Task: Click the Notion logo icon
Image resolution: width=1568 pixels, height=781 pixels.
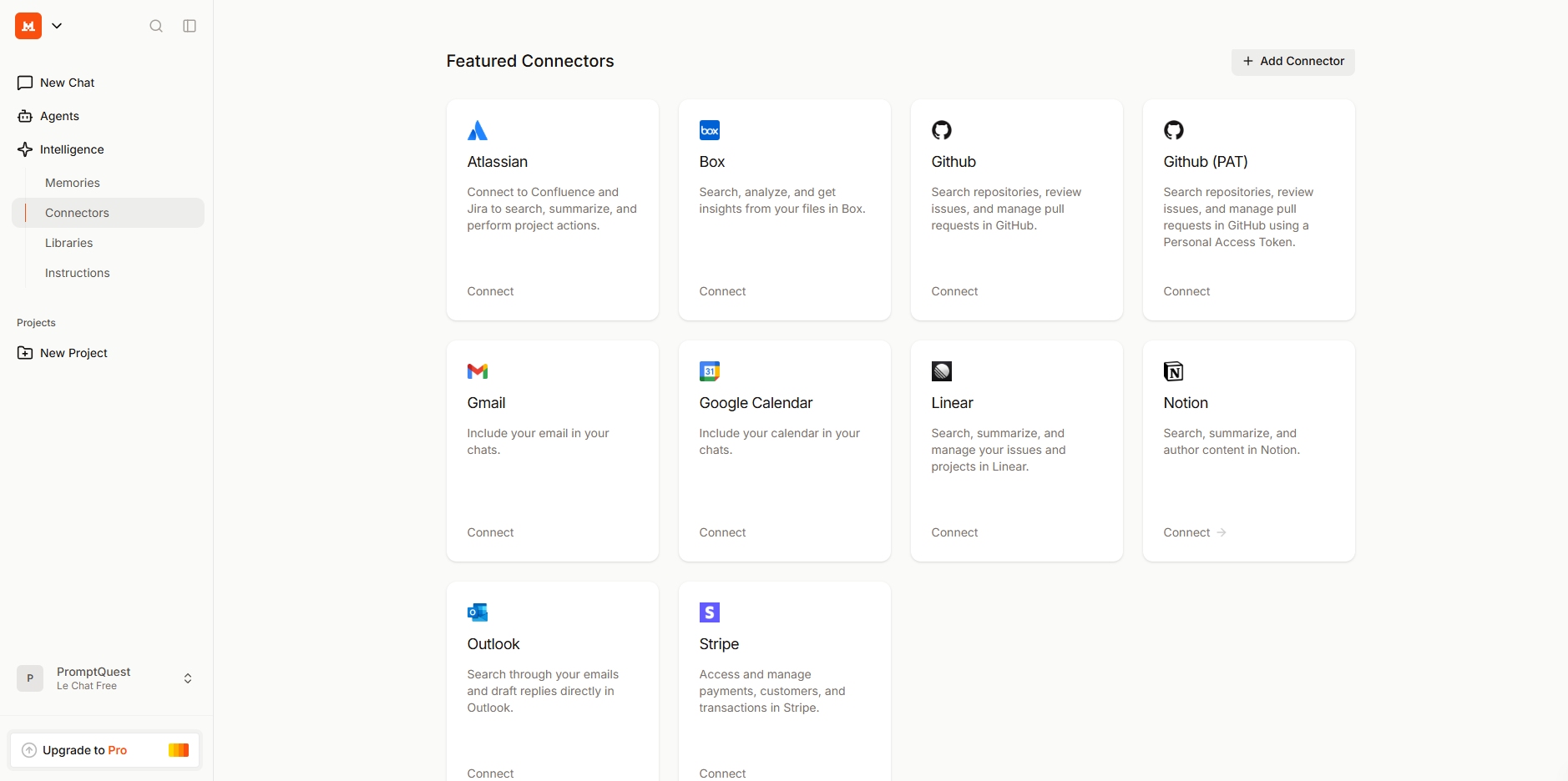Action: [x=1174, y=371]
